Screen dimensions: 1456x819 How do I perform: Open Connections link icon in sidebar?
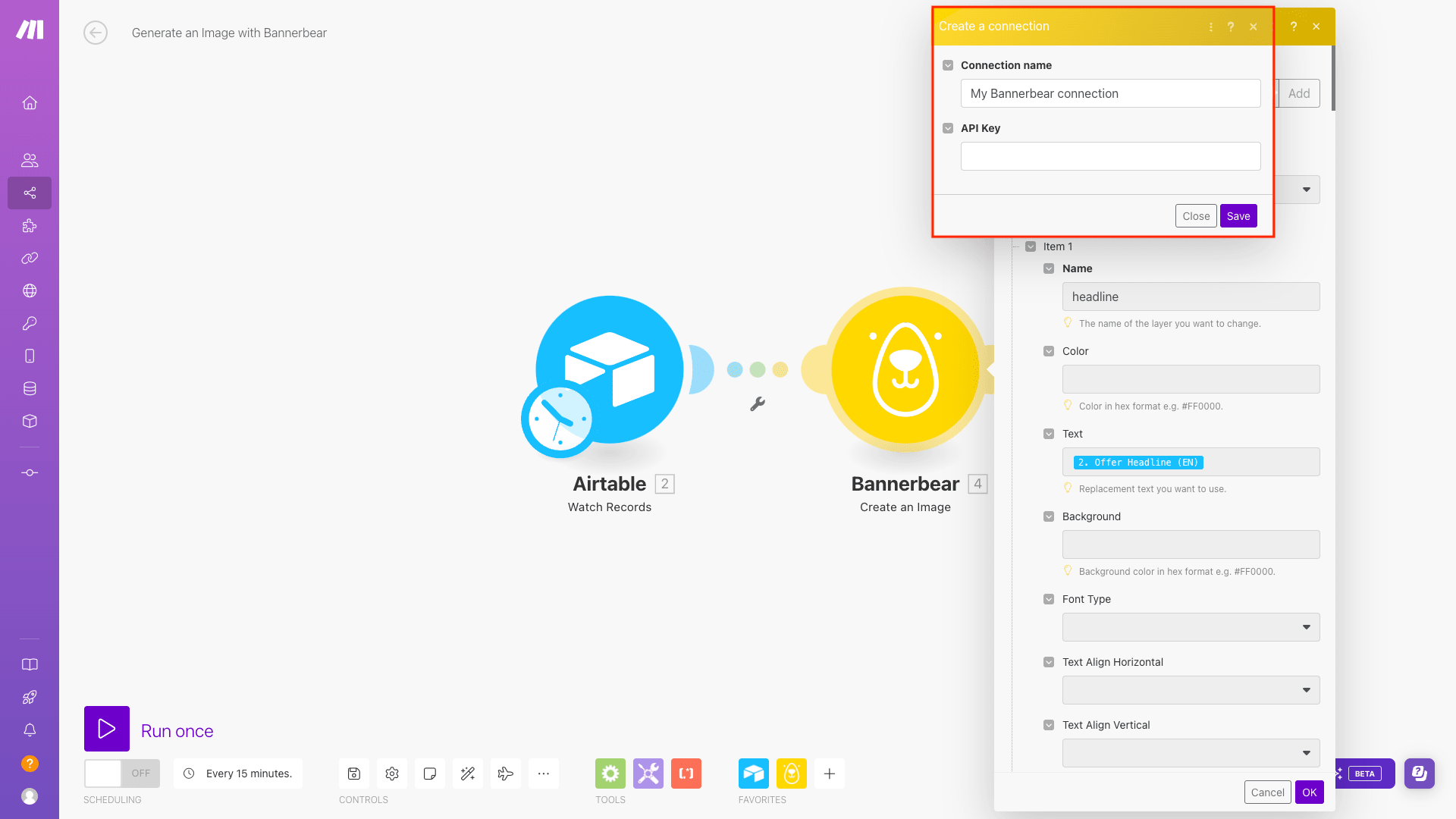click(30, 258)
